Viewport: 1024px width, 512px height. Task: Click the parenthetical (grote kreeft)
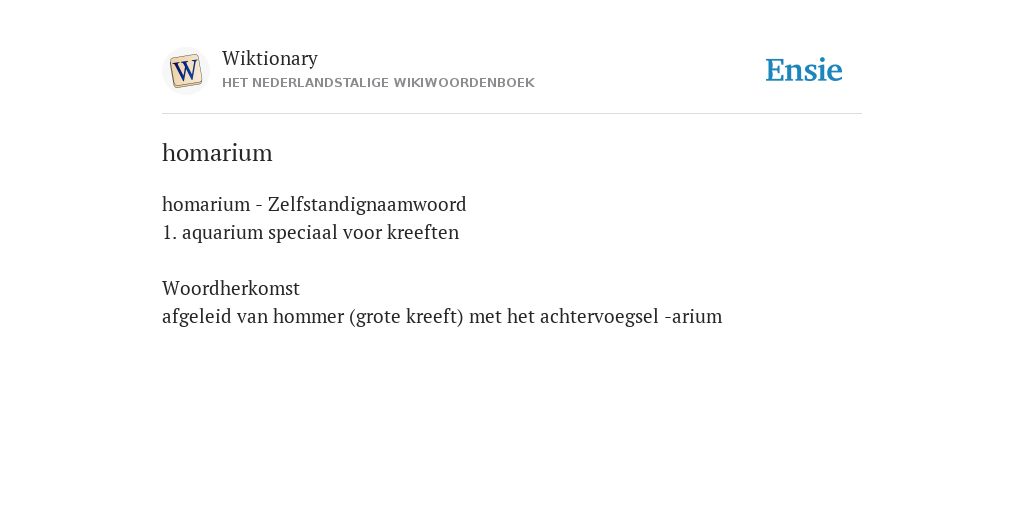click(406, 317)
